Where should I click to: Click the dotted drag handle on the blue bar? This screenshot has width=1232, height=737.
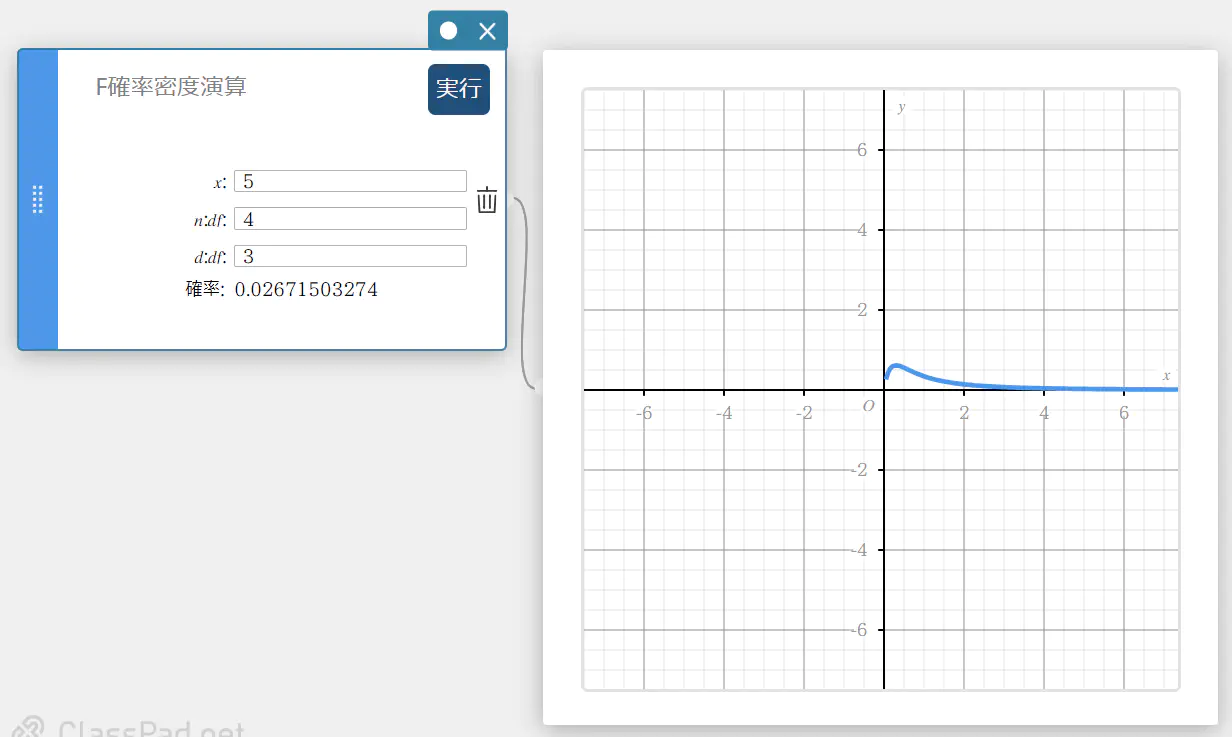38,199
